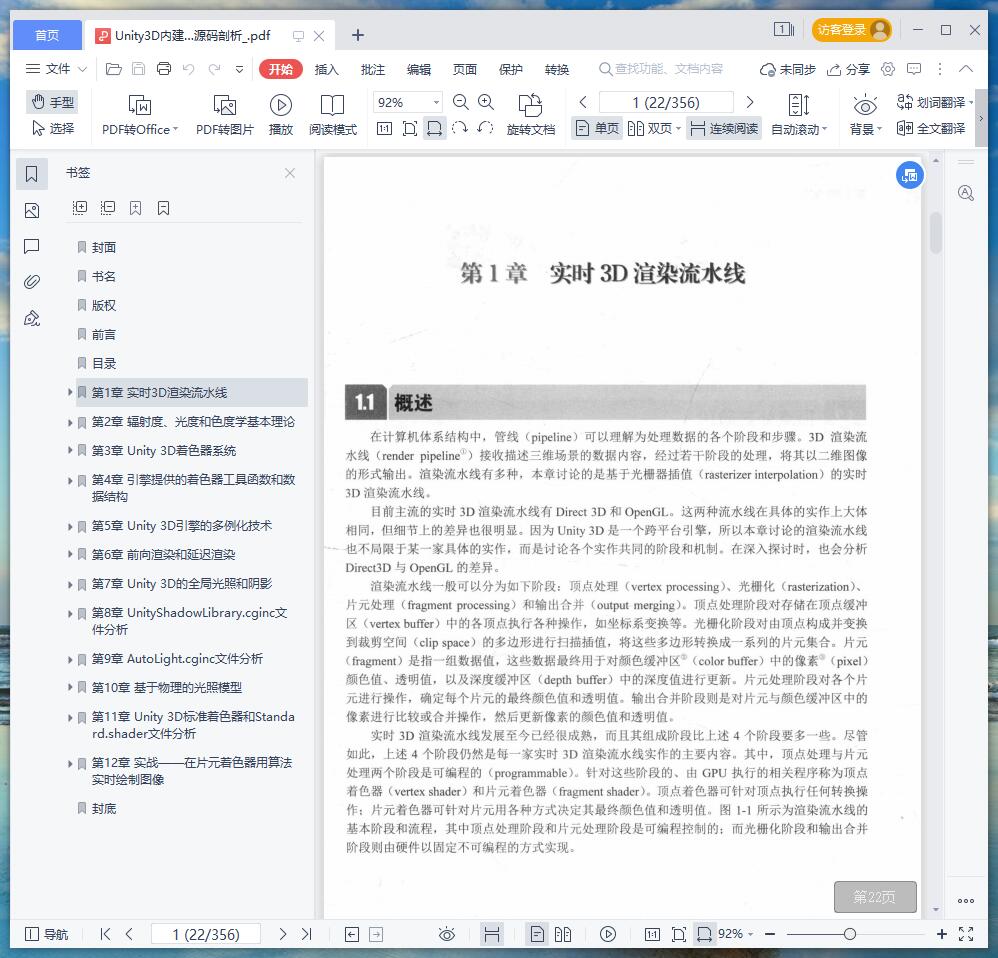Open the signature panel in the left sidebar
The height and width of the screenshot is (958, 998).
[32, 318]
